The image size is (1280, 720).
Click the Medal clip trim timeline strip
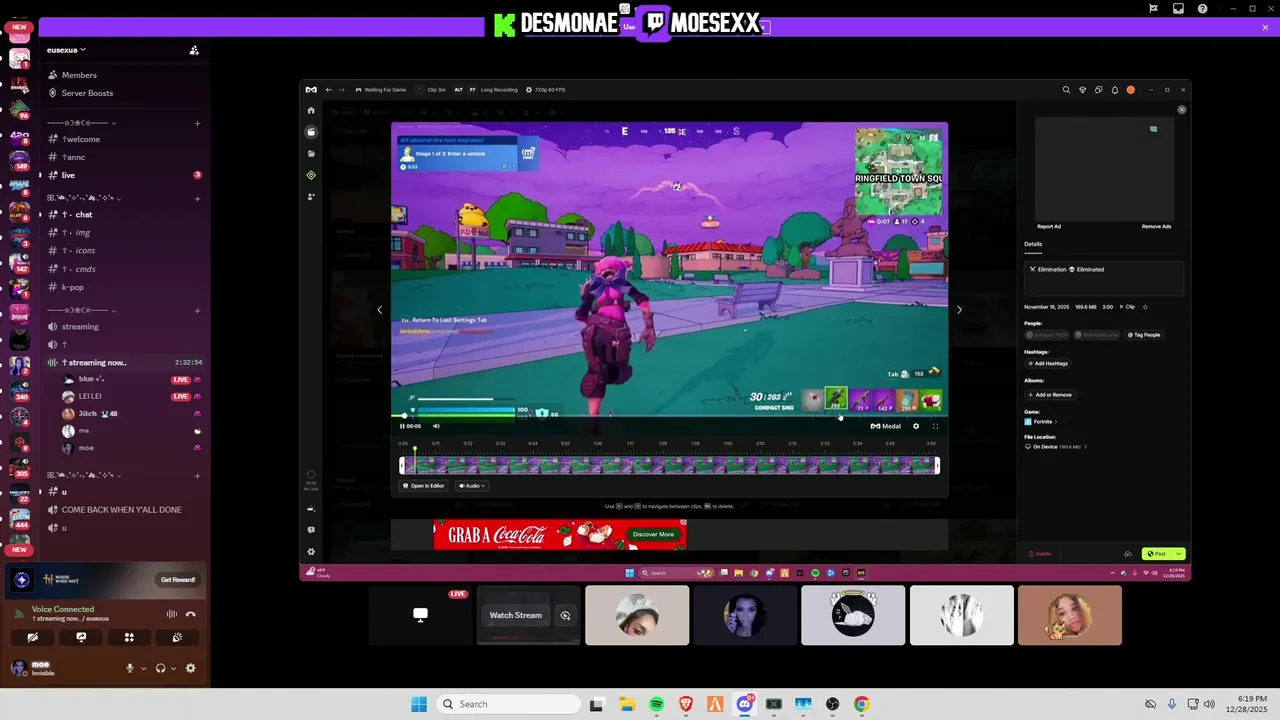[670, 465]
